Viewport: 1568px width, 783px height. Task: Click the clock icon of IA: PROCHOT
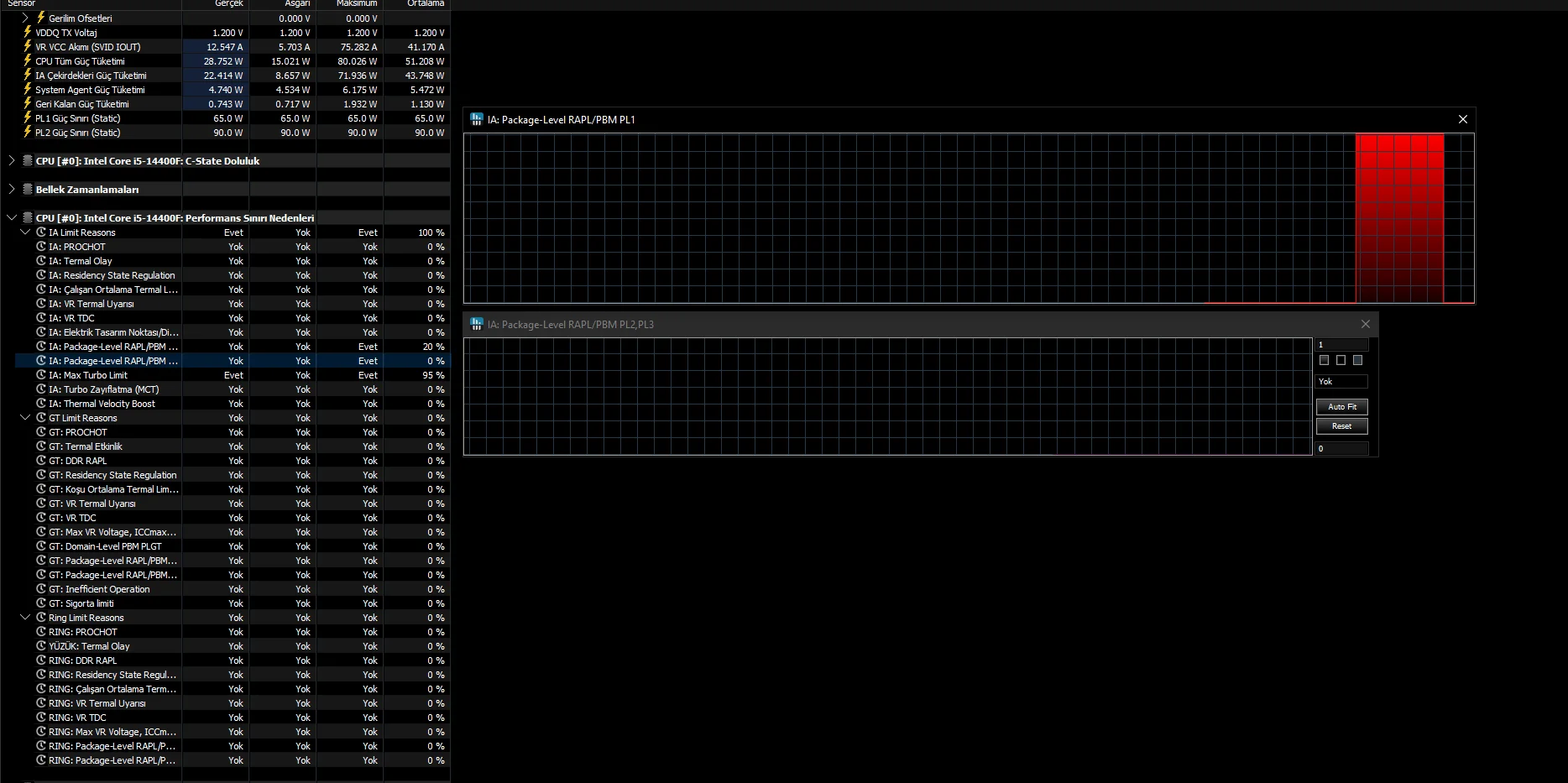click(41, 246)
